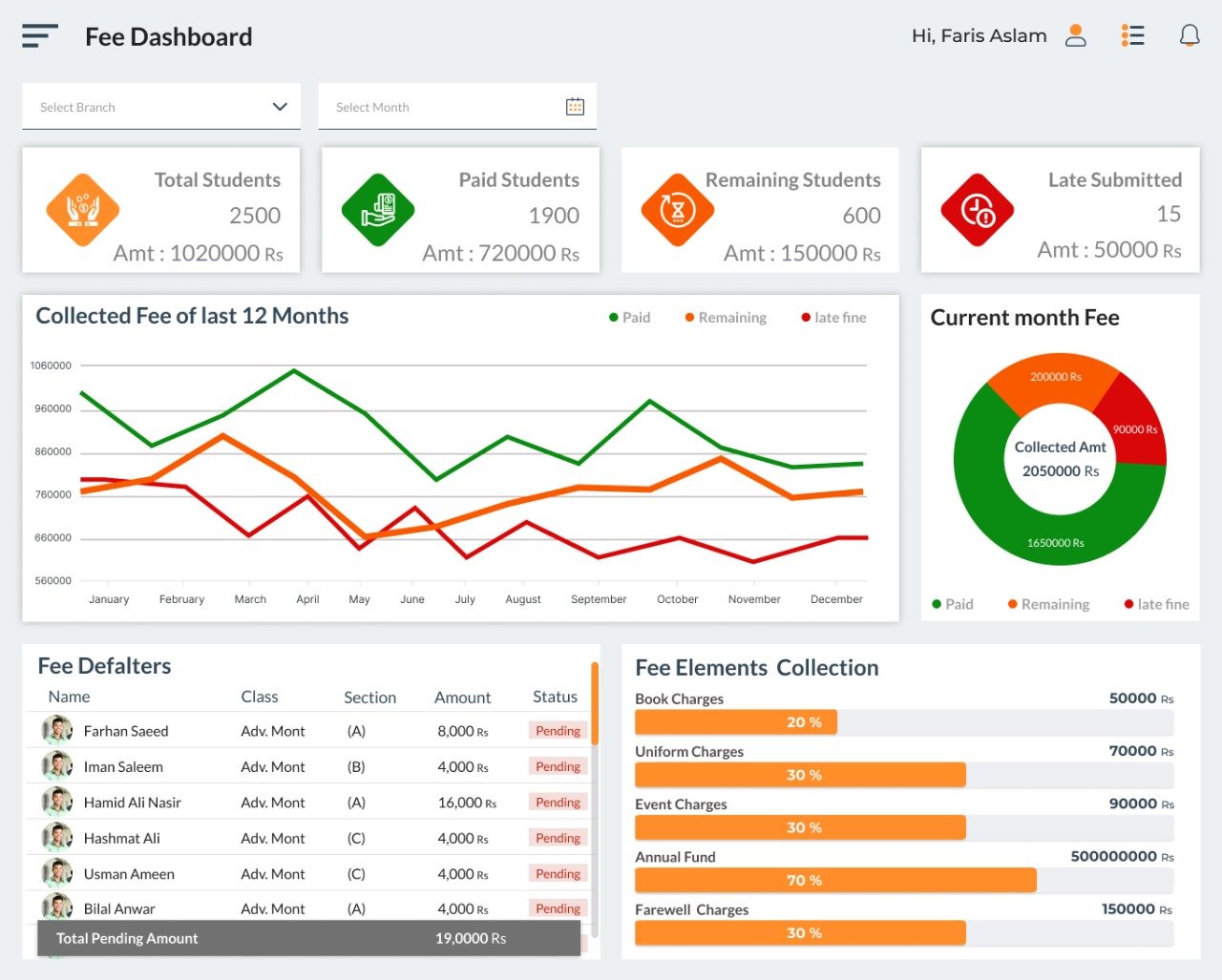Toggle late fine series in line chart legend
The height and width of the screenshot is (980, 1222).
tap(834, 318)
